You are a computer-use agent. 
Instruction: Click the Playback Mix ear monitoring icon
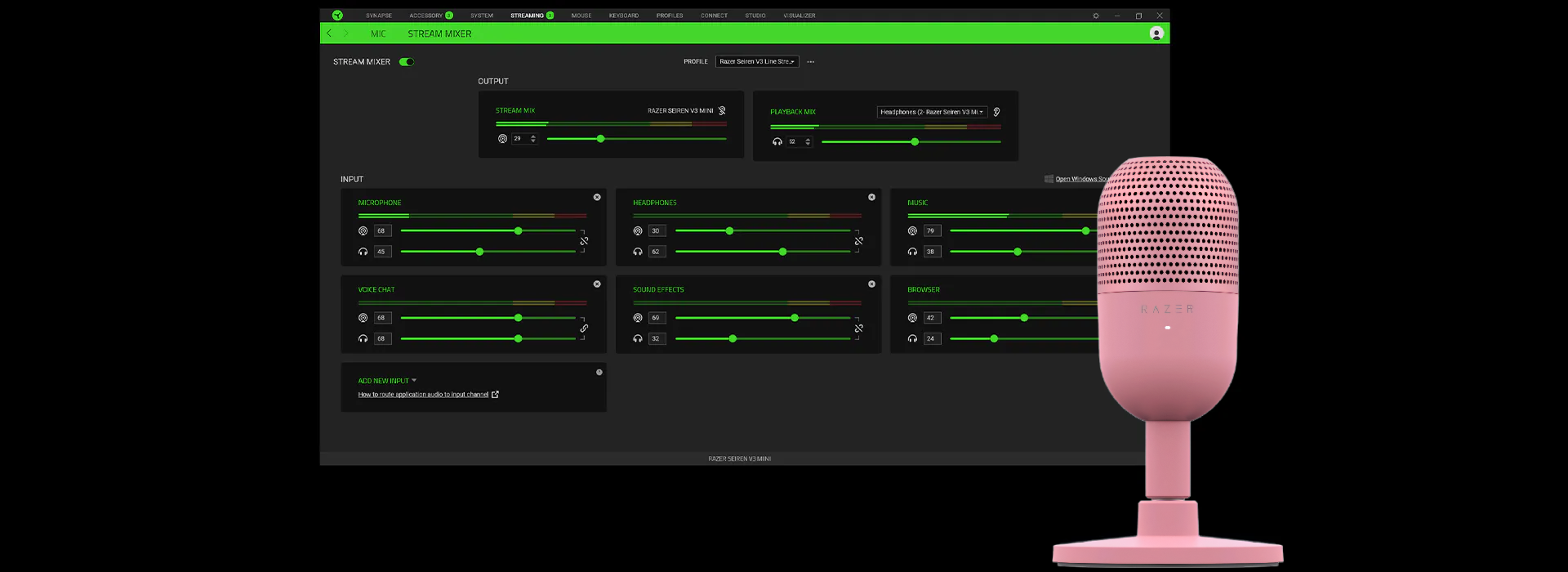pos(996,112)
